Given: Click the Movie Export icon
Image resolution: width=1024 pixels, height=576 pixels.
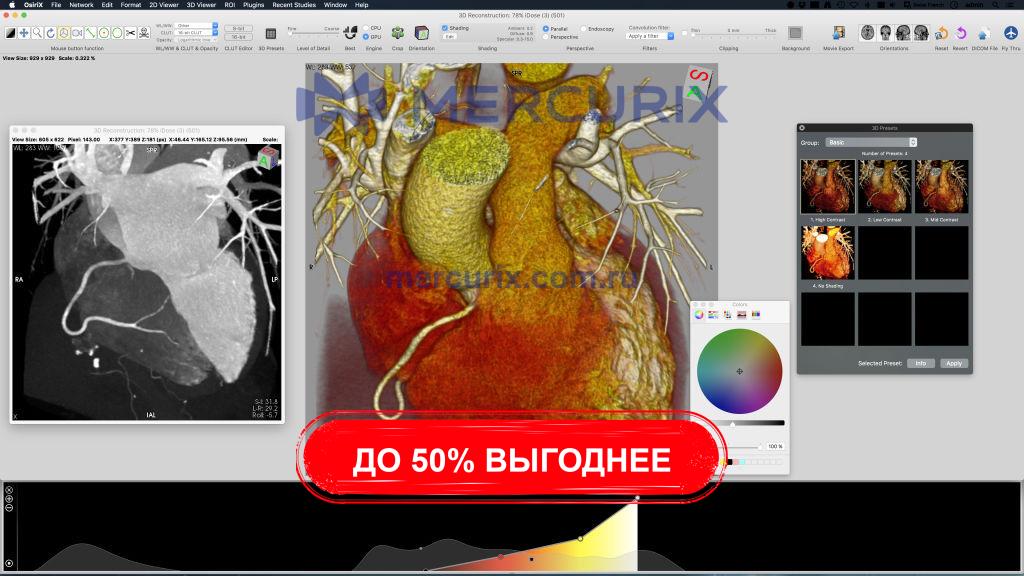Looking at the screenshot, I should (839, 33).
